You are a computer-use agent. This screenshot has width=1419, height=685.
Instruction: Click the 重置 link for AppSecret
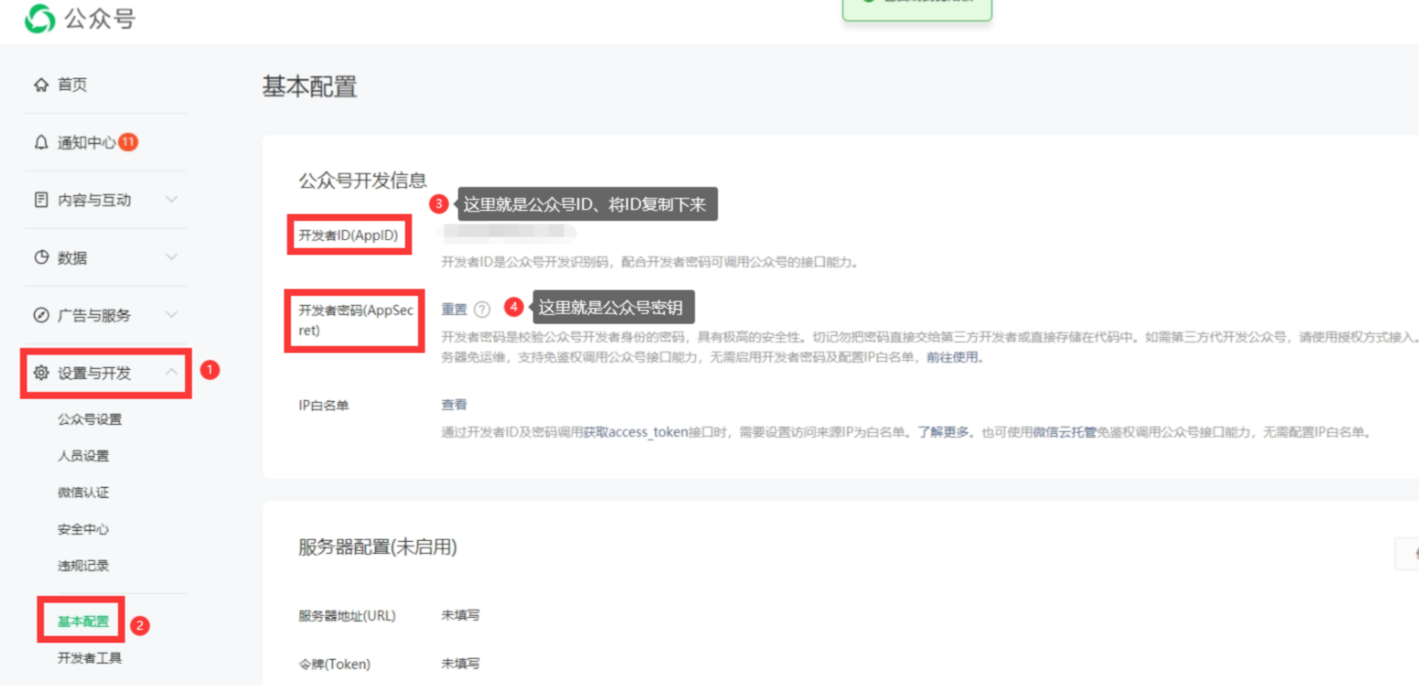coord(454,310)
